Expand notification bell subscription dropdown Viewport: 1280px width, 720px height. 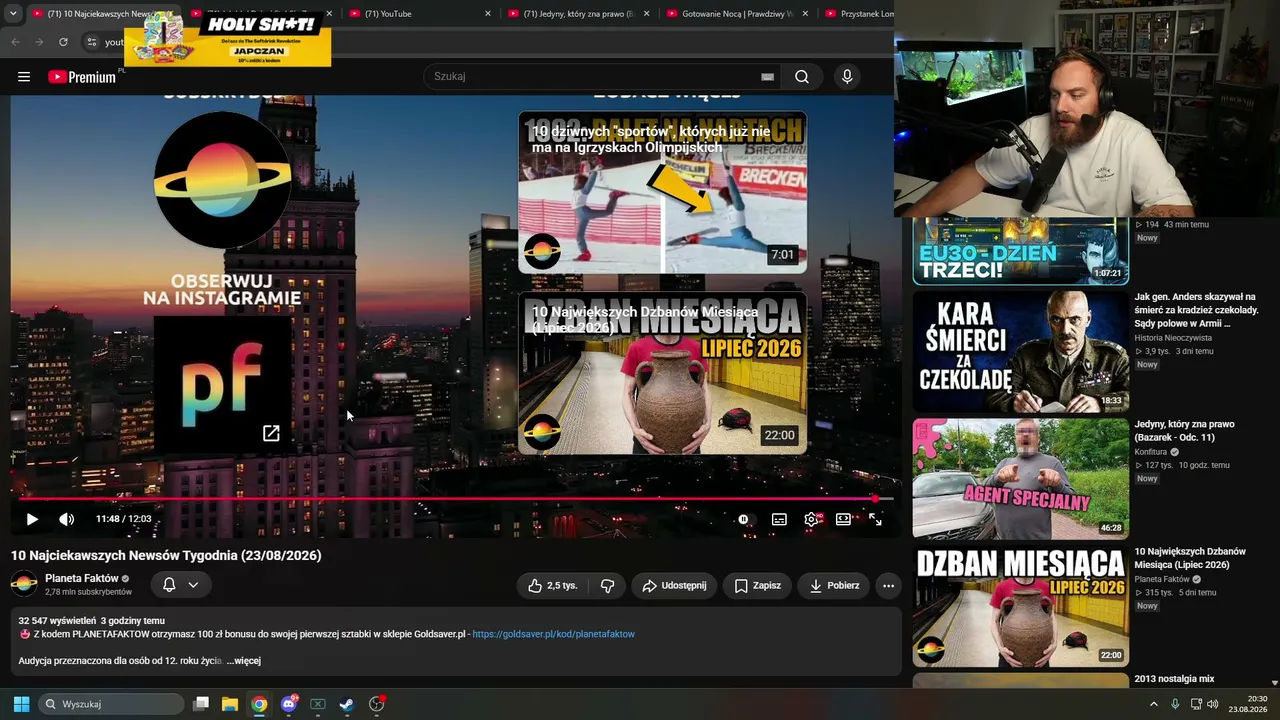point(180,585)
